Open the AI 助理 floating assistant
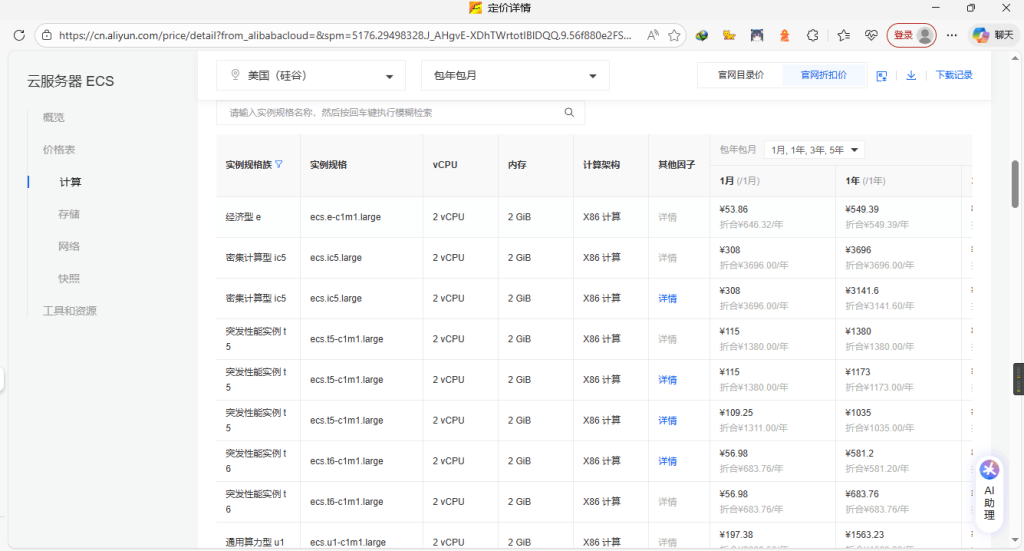Screen dimensions: 1024x551 click(x=989, y=490)
